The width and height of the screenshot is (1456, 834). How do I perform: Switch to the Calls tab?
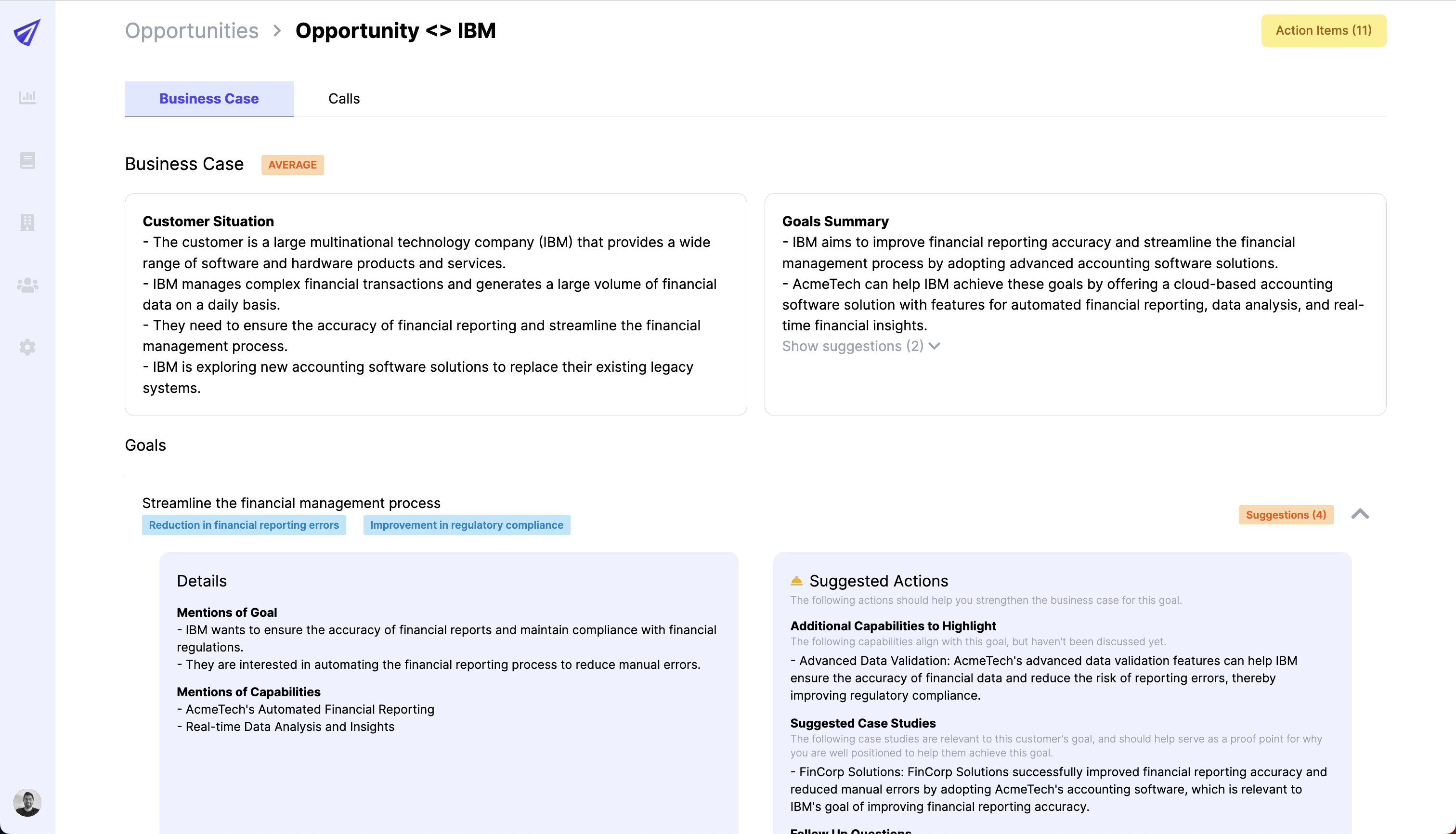[344, 99]
